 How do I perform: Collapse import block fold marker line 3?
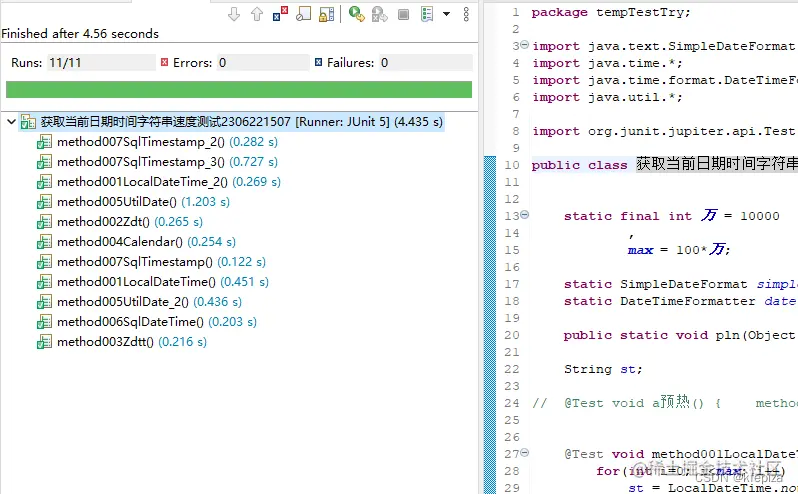pos(525,45)
